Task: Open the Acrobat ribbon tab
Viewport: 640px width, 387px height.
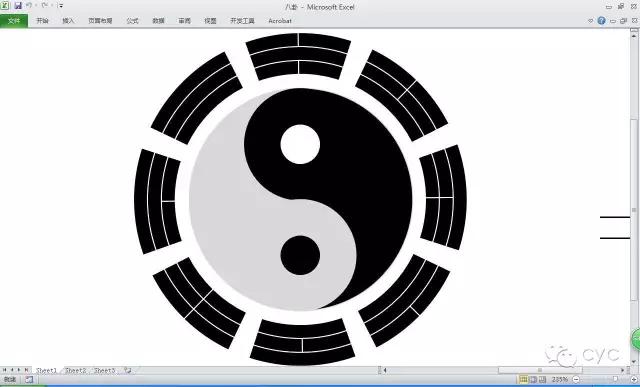Action: pos(280,21)
